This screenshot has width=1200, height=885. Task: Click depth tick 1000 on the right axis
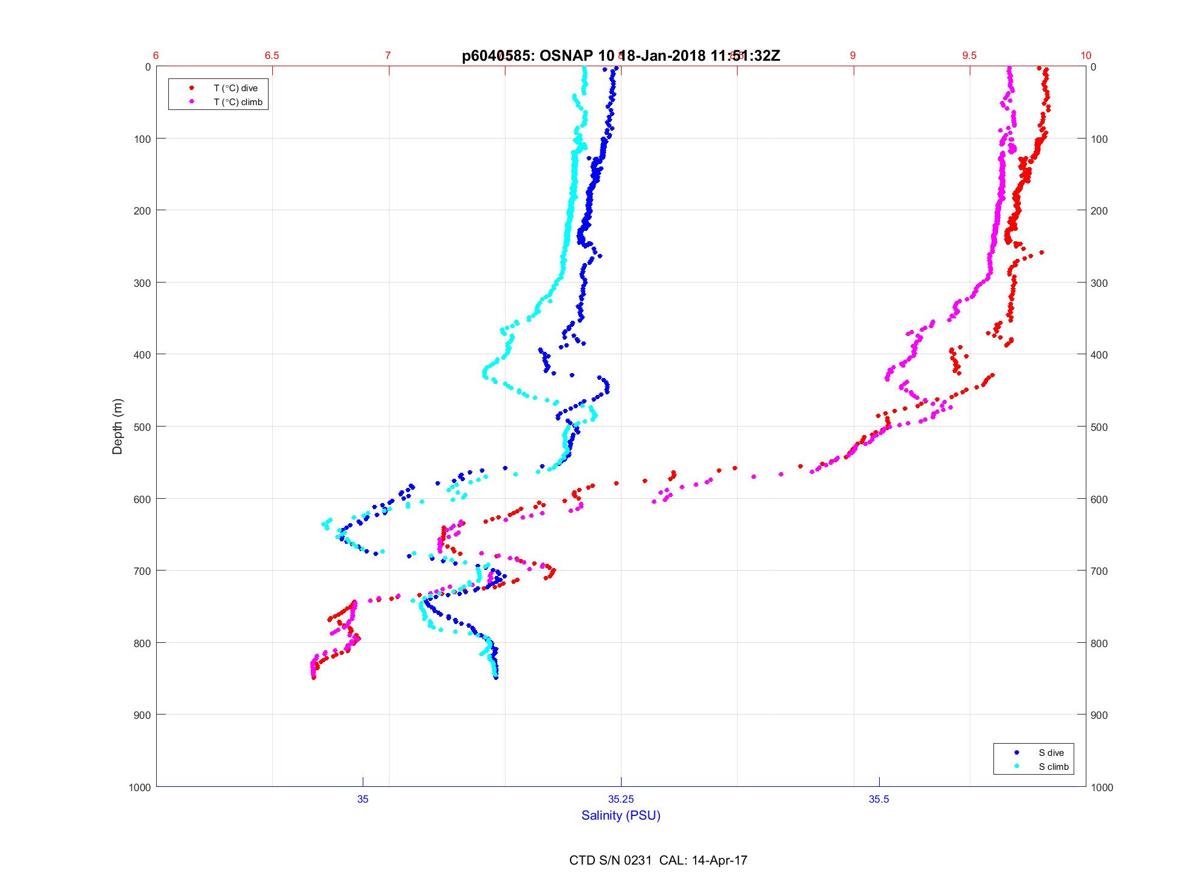point(1103,788)
